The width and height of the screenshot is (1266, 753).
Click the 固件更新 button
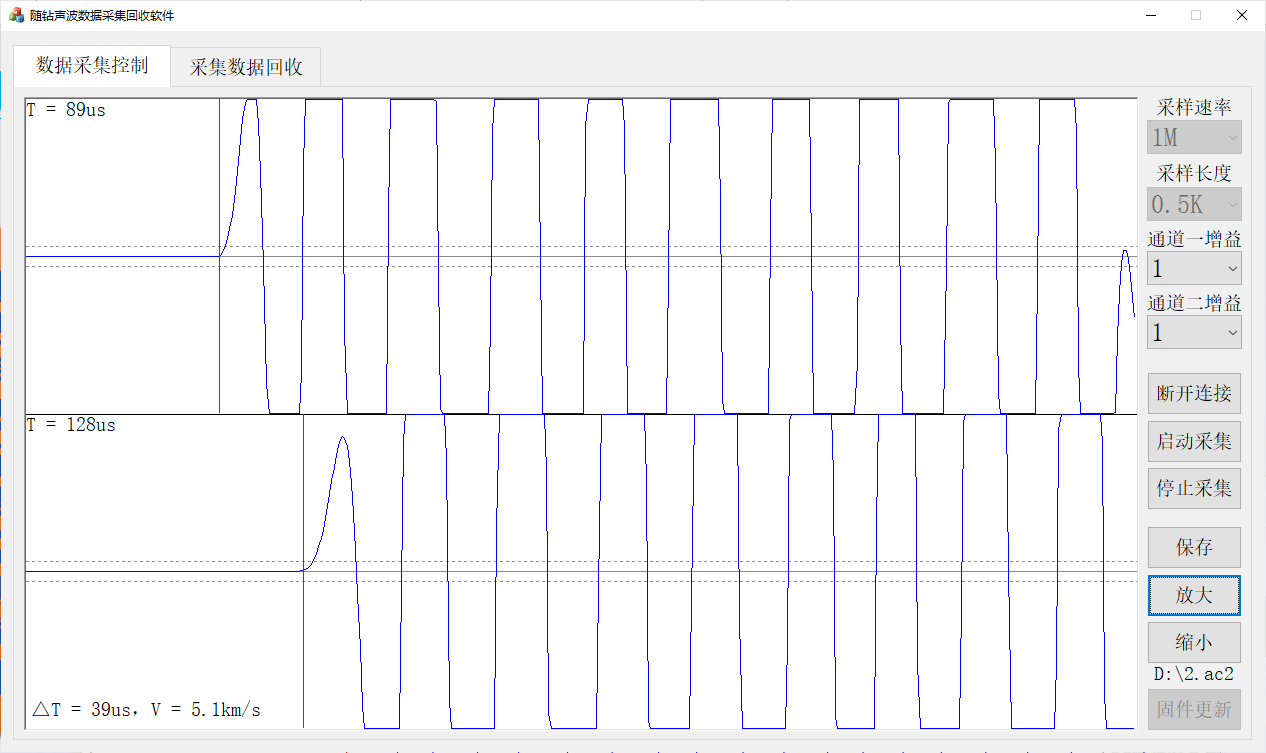click(1194, 710)
